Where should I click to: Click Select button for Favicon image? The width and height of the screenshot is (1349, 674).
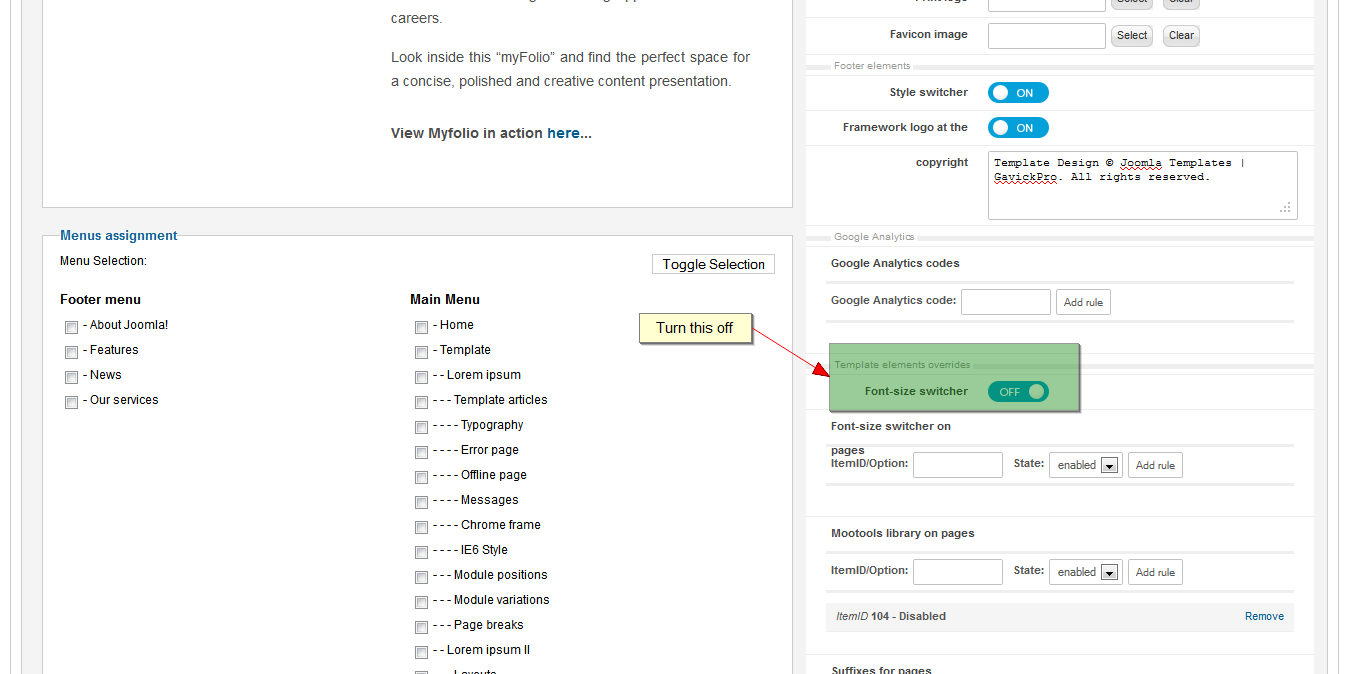[x=1132, y=36]
